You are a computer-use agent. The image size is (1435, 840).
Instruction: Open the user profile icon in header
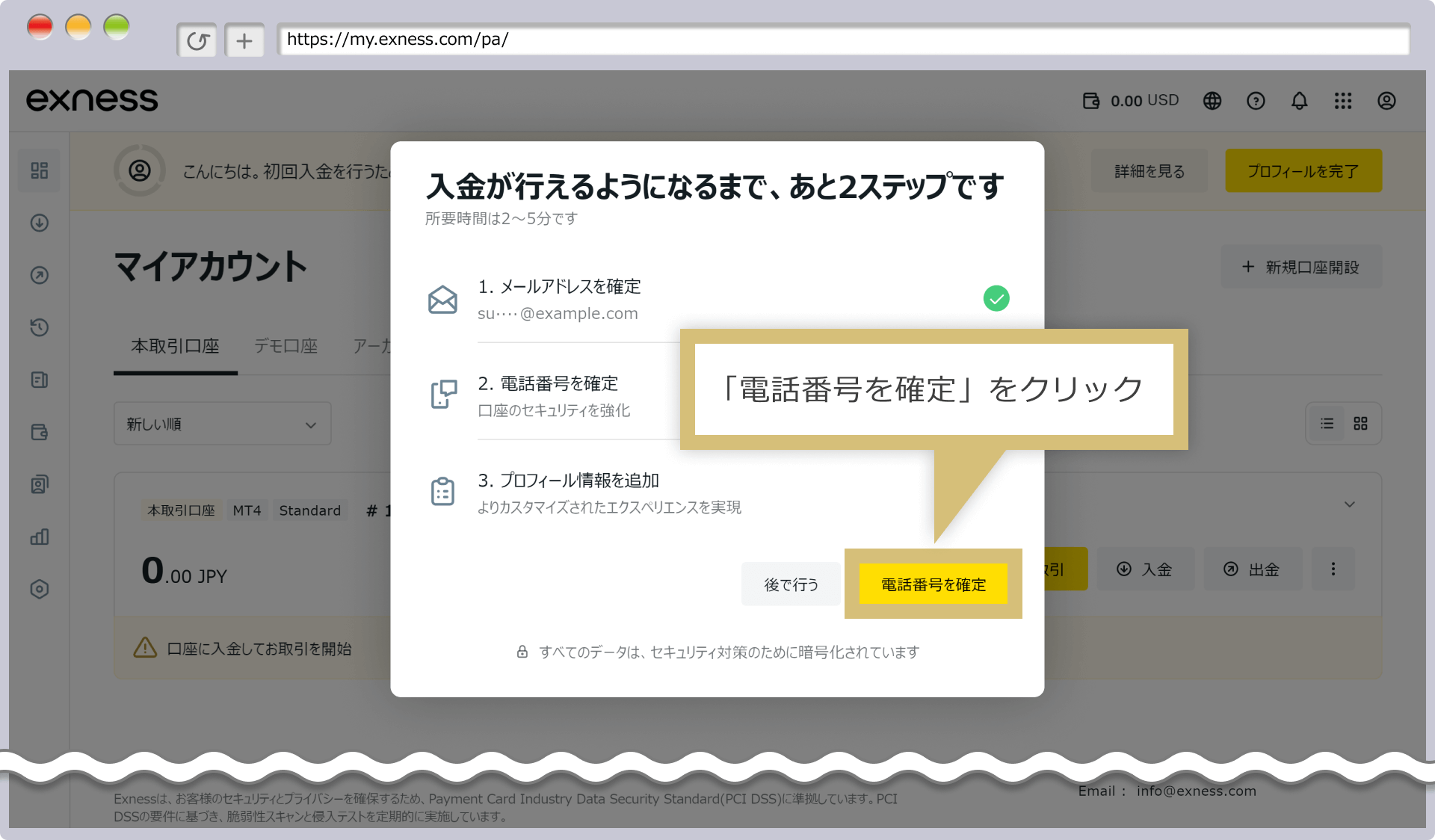pos(1386,101)
